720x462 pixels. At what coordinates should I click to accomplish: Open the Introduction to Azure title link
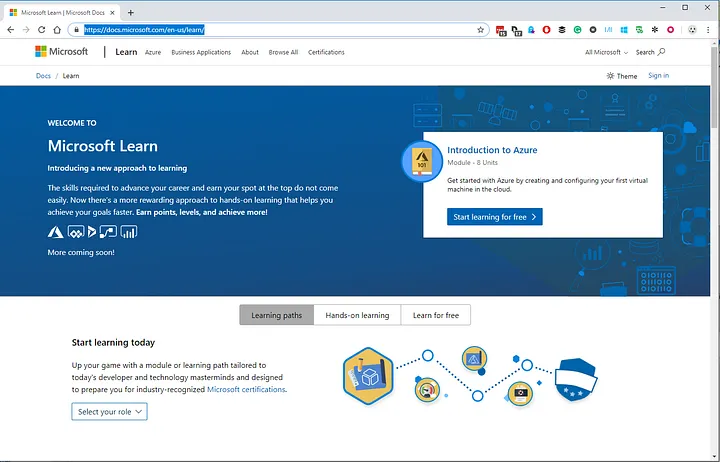[492, 150]
